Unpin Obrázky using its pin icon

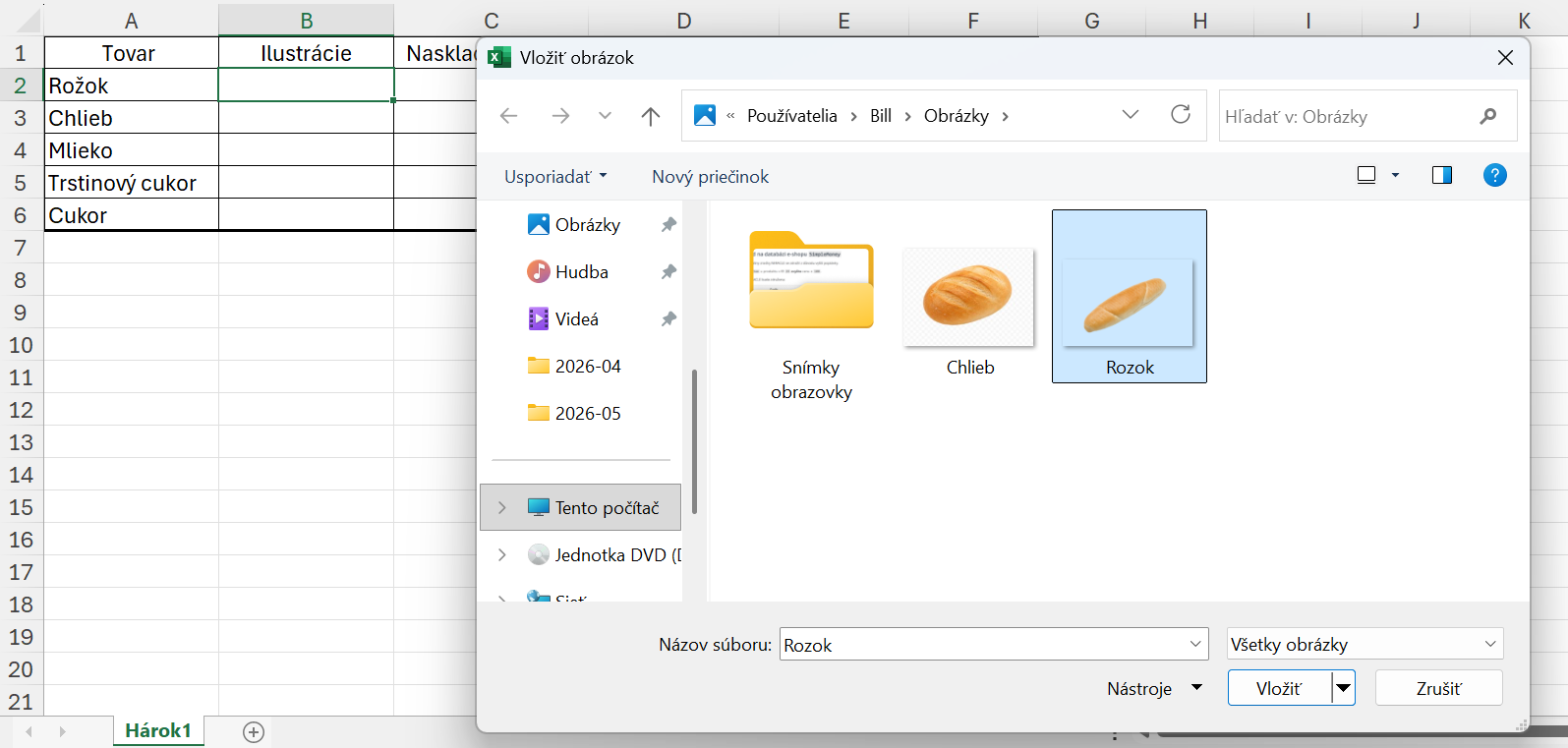(668, 225)
